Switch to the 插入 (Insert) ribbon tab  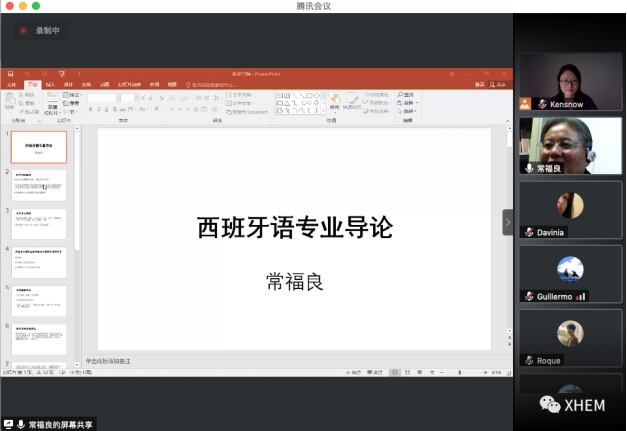[x=50, y=85]
